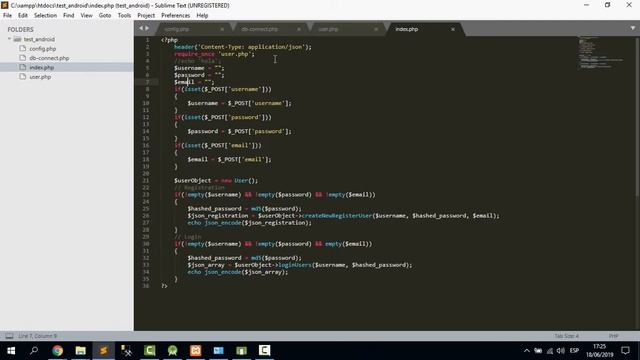Click the createNewRegisterUser method call
The image size is (640, 360).
coord(337,216)
